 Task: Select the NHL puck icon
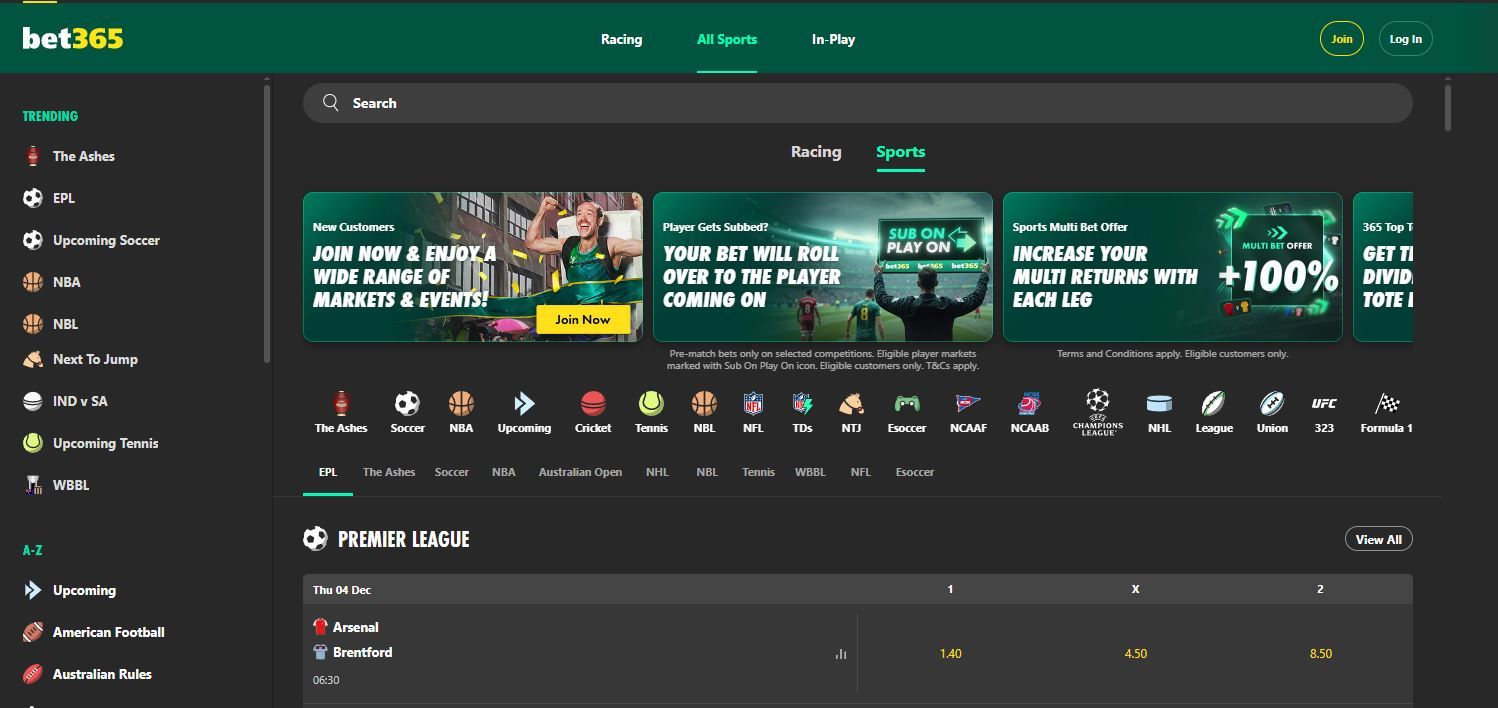coord(1159,404)
